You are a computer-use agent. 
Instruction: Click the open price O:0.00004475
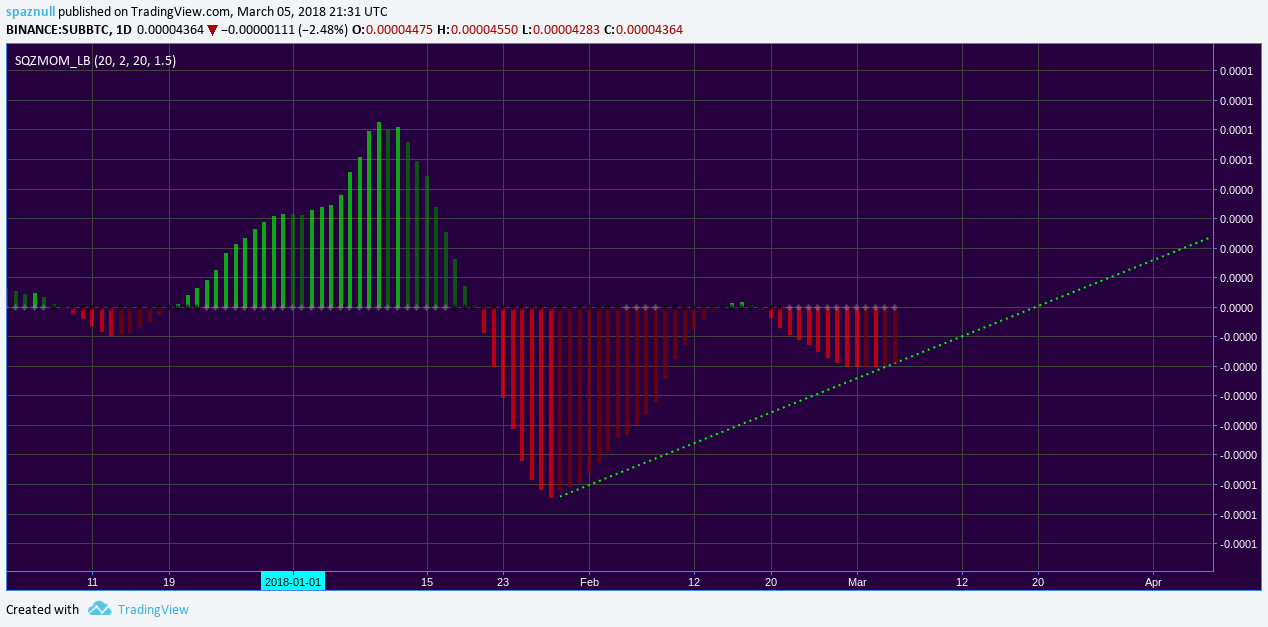click(x=393, y=30)
